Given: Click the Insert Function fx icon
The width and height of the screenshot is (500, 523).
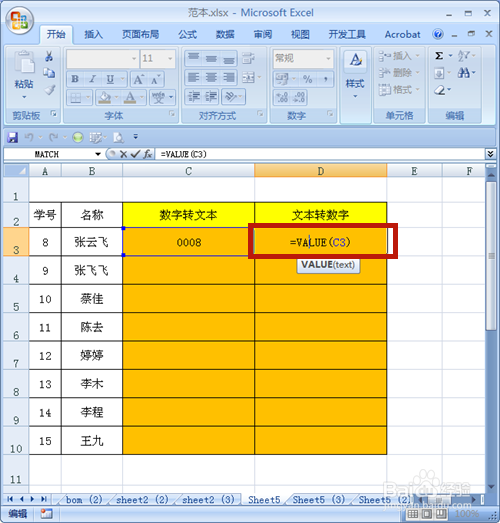Looking at the screenshot, I should pyautogui.click(x=147, y=154).
